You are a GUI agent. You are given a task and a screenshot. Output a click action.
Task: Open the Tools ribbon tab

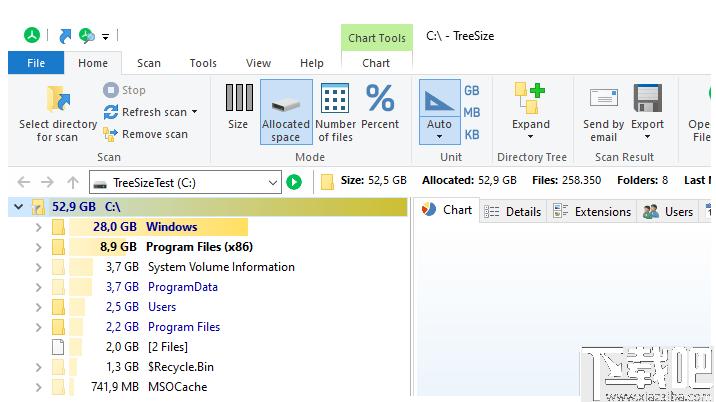tap(203, 63)
